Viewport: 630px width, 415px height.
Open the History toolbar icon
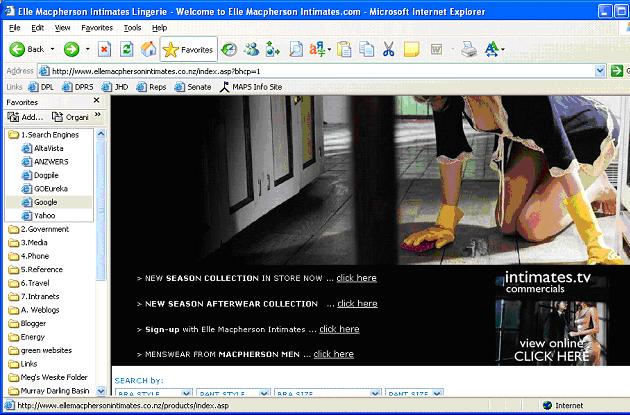pos(229,49)
